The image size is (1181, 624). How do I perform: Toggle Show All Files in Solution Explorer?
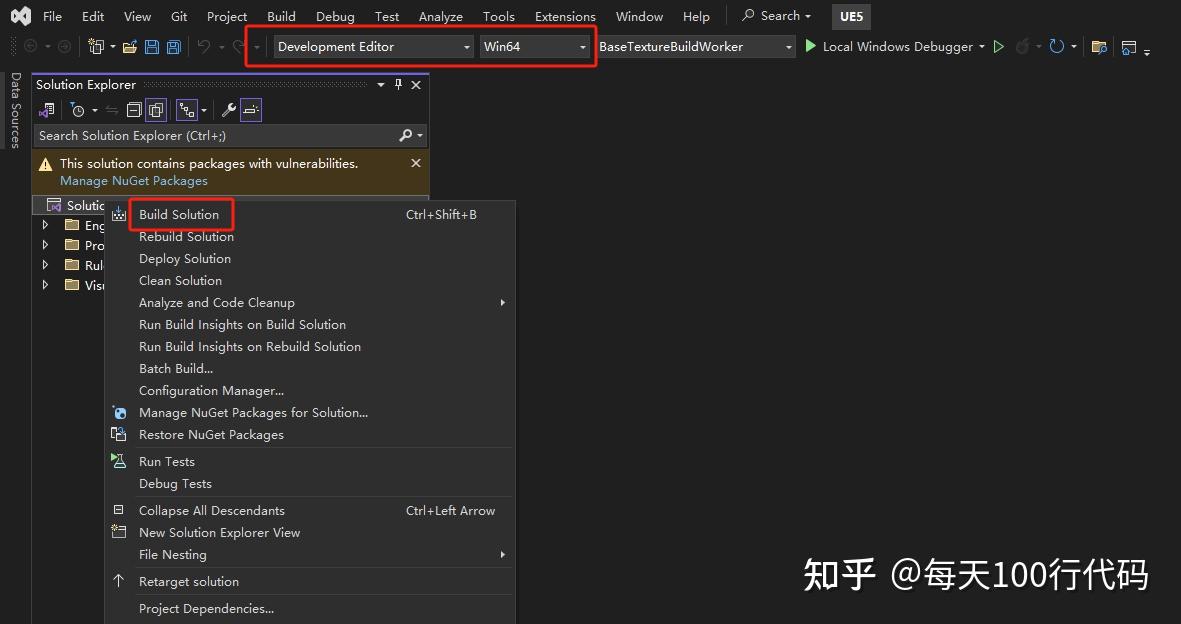point(155,110)
